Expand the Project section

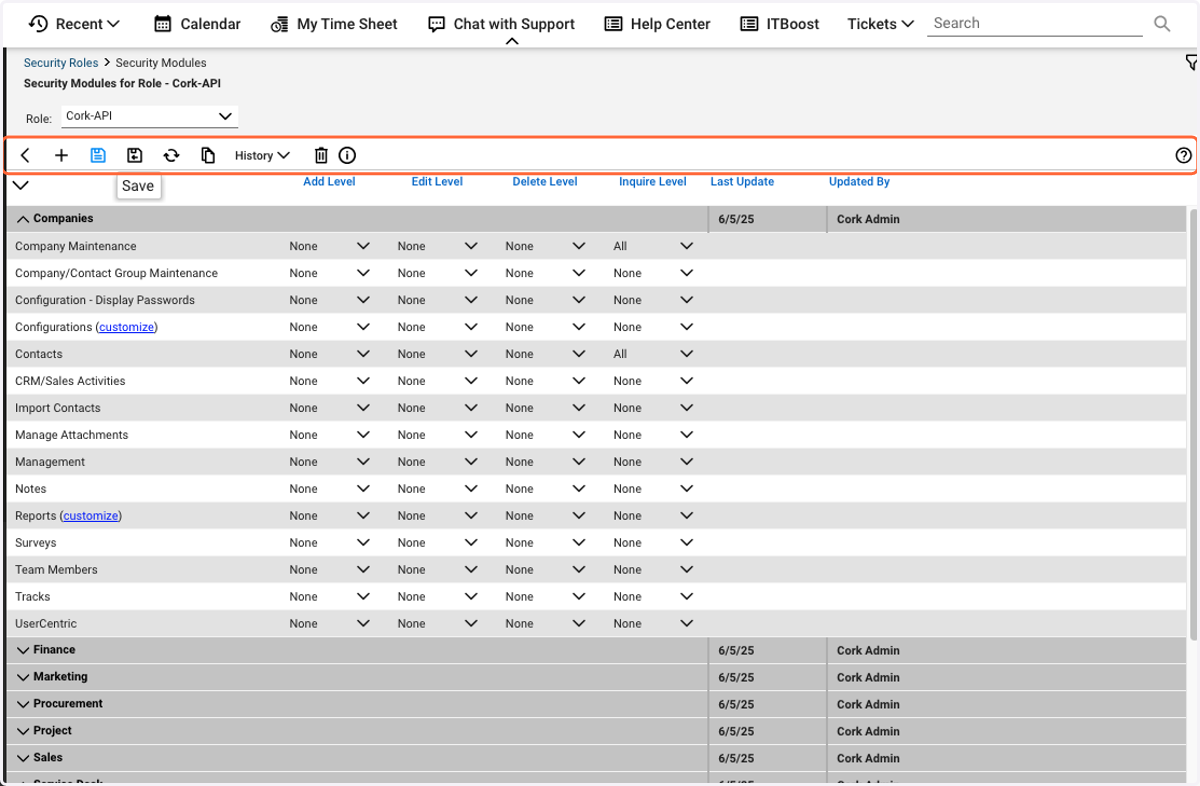click(x=23, y=731)
